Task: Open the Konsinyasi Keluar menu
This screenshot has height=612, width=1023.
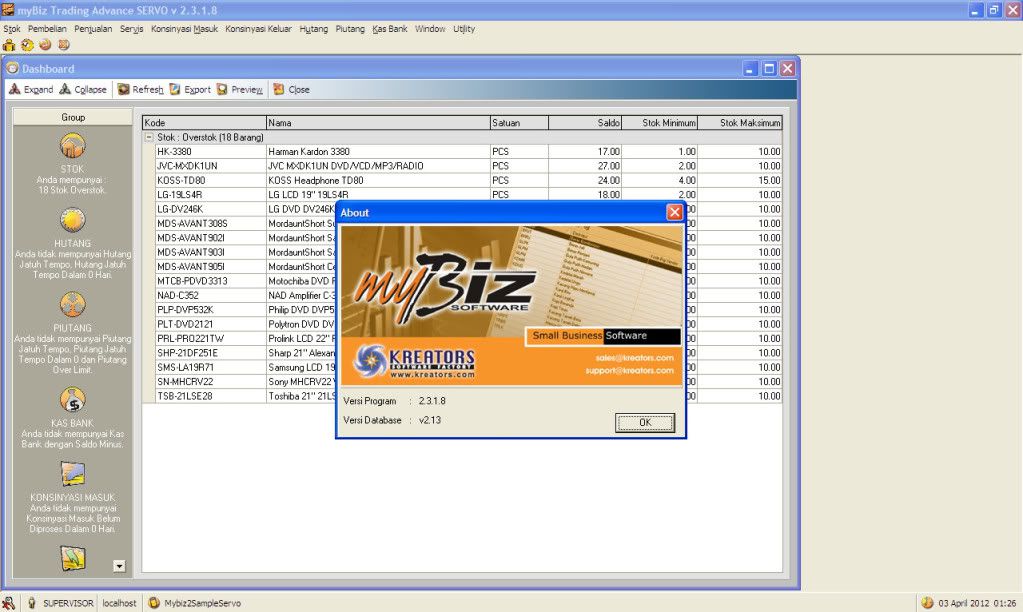Action: [258, 29]
